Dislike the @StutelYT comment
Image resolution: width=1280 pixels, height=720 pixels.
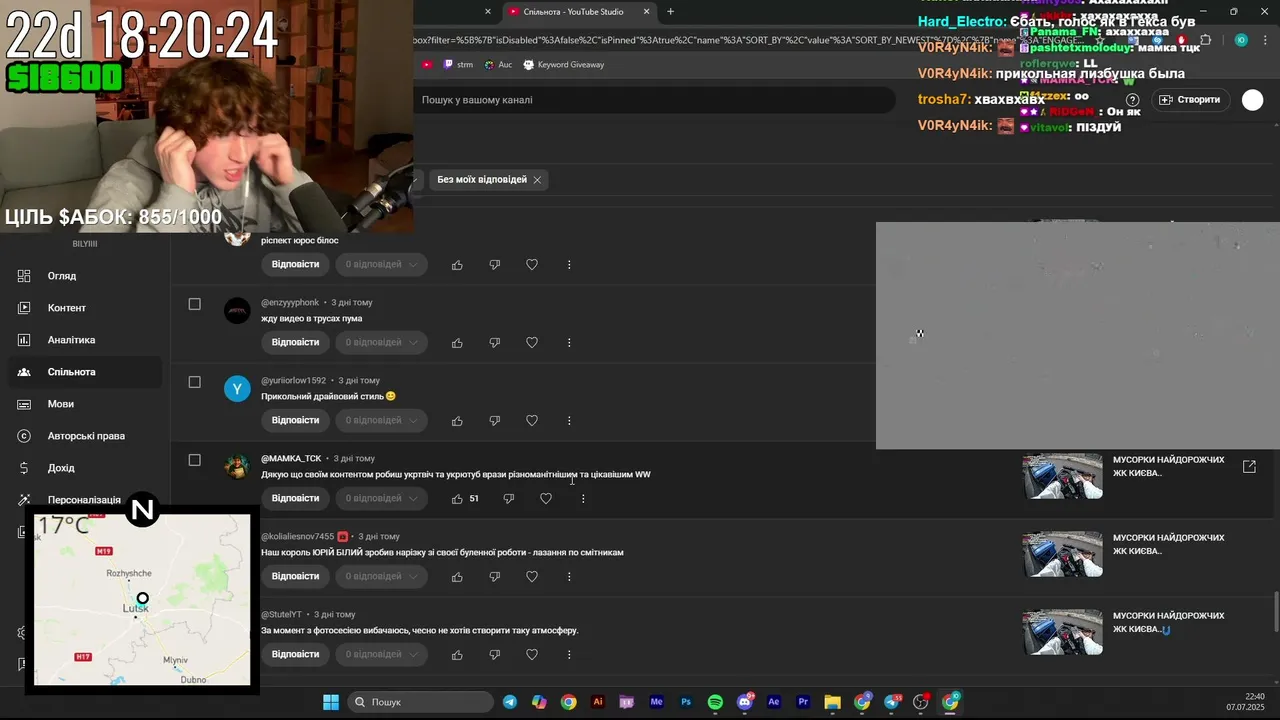(x=494, y=655)
